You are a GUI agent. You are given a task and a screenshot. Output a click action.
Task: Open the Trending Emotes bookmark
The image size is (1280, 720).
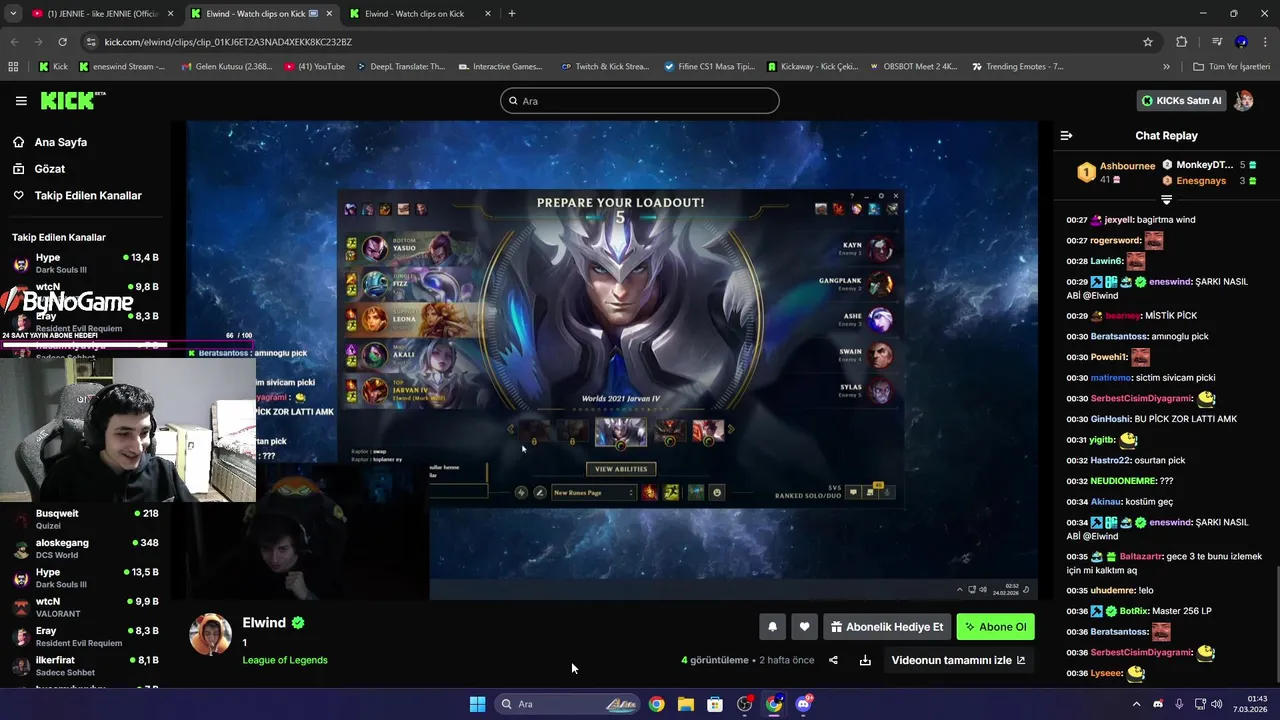point(1016,67)
